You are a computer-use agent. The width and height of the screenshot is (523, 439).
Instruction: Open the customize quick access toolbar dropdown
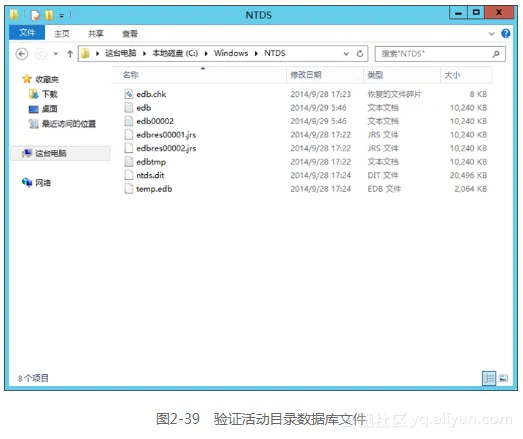pyautogui.click(x=61, y=15)
